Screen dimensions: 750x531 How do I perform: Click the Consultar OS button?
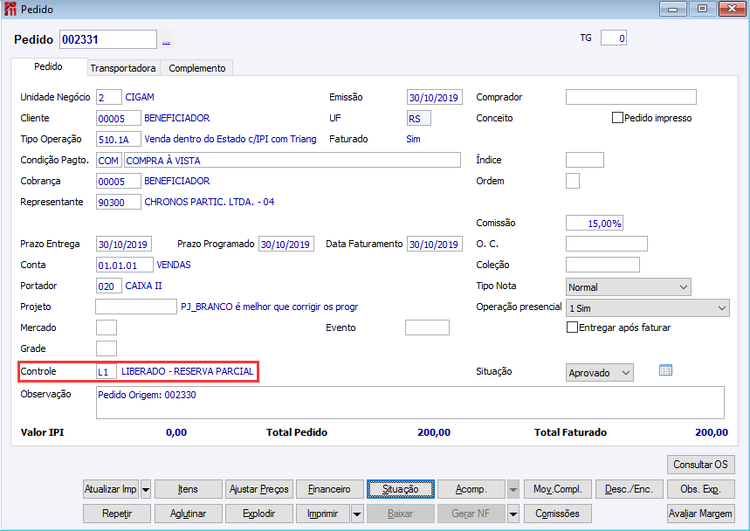coord(701,465)
